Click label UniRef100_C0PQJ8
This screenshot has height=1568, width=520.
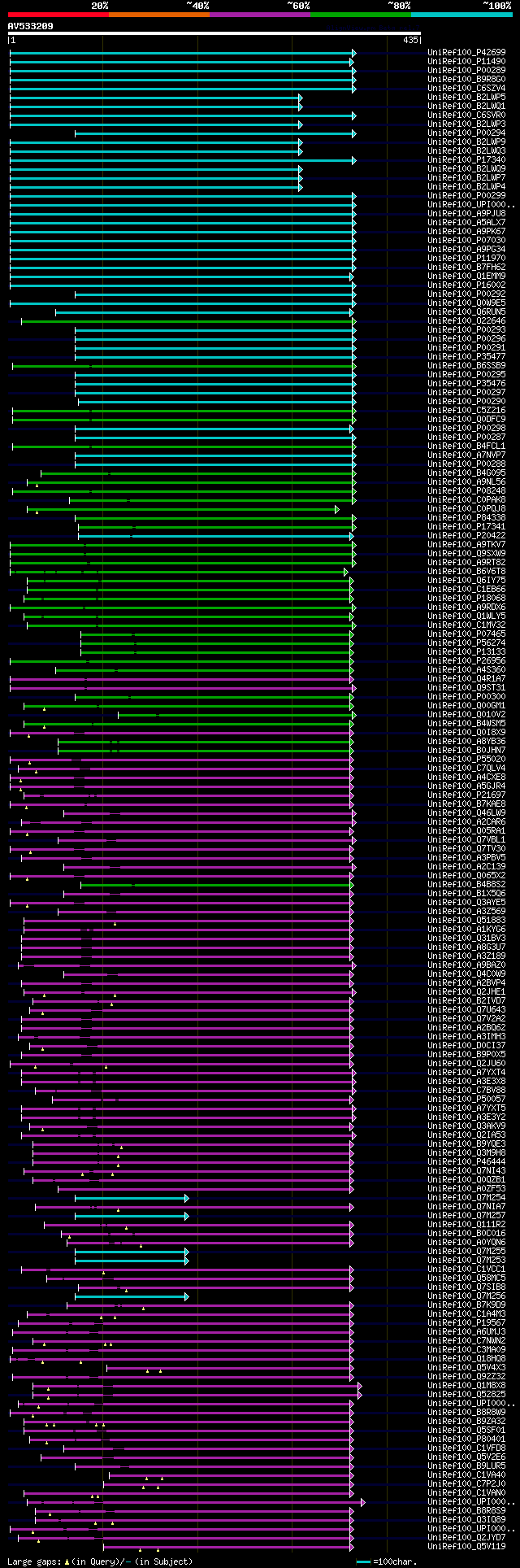pyautogui.click(x=466, y=509)
